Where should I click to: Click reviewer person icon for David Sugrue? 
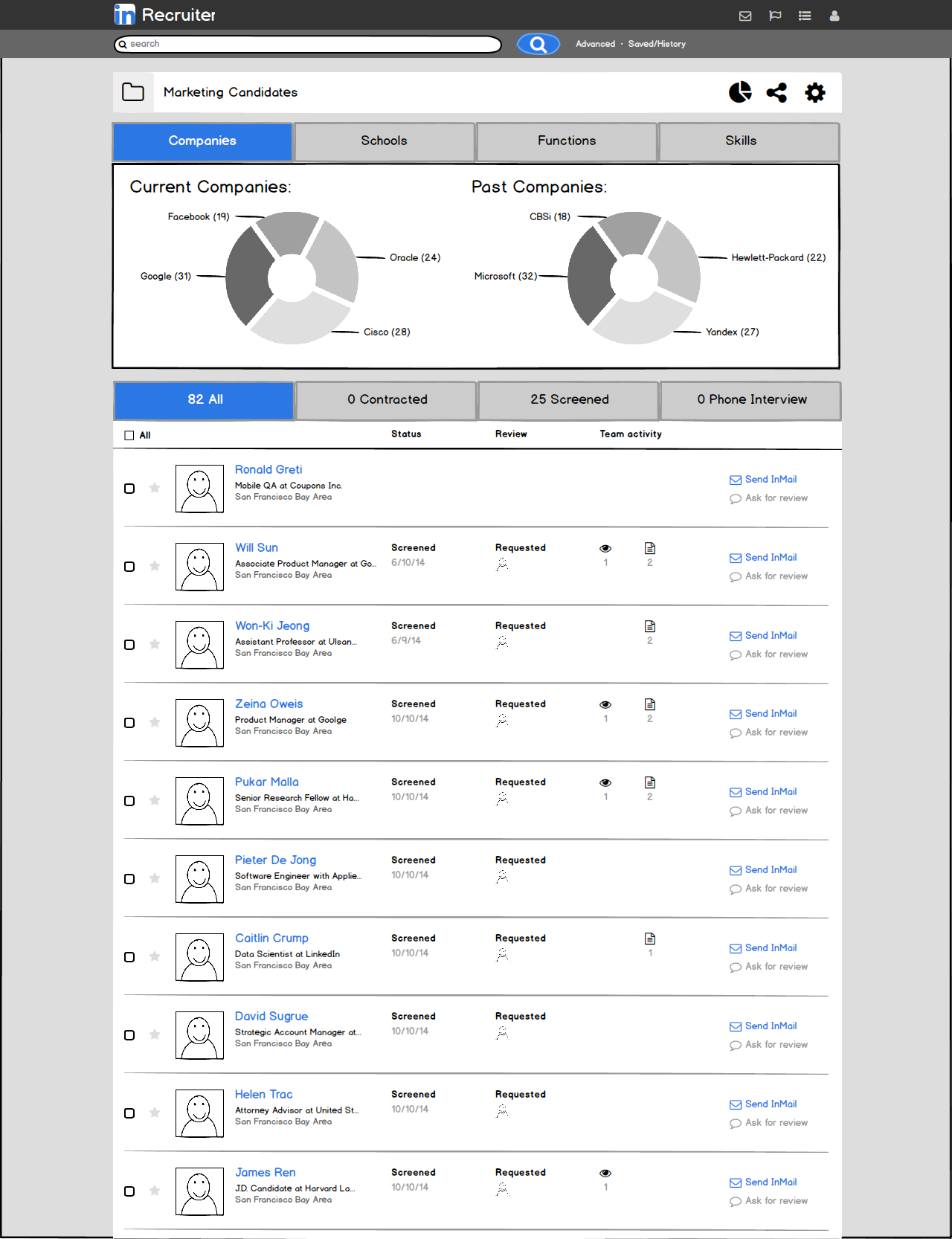tap(503, 1033)
